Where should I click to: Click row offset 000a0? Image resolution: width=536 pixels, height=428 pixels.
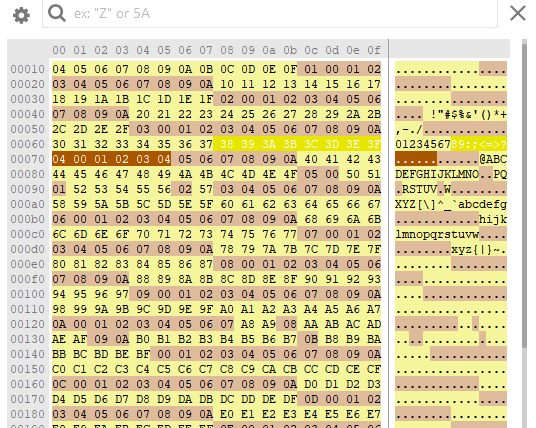pos(28,204)
